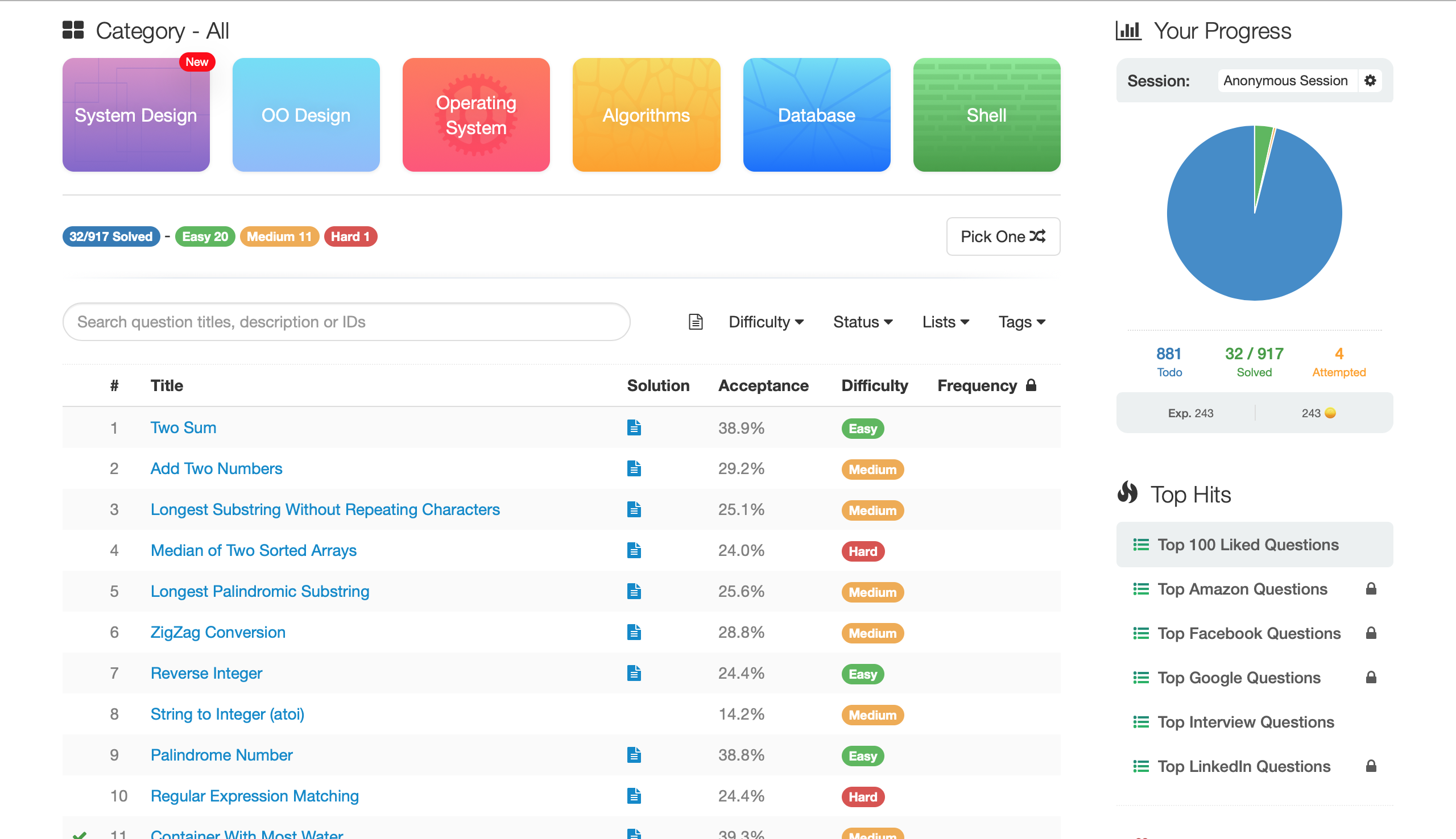This screenshot has width=1456, height=839.
Task: Select the Operating System category card
Action: pos(476,115)
